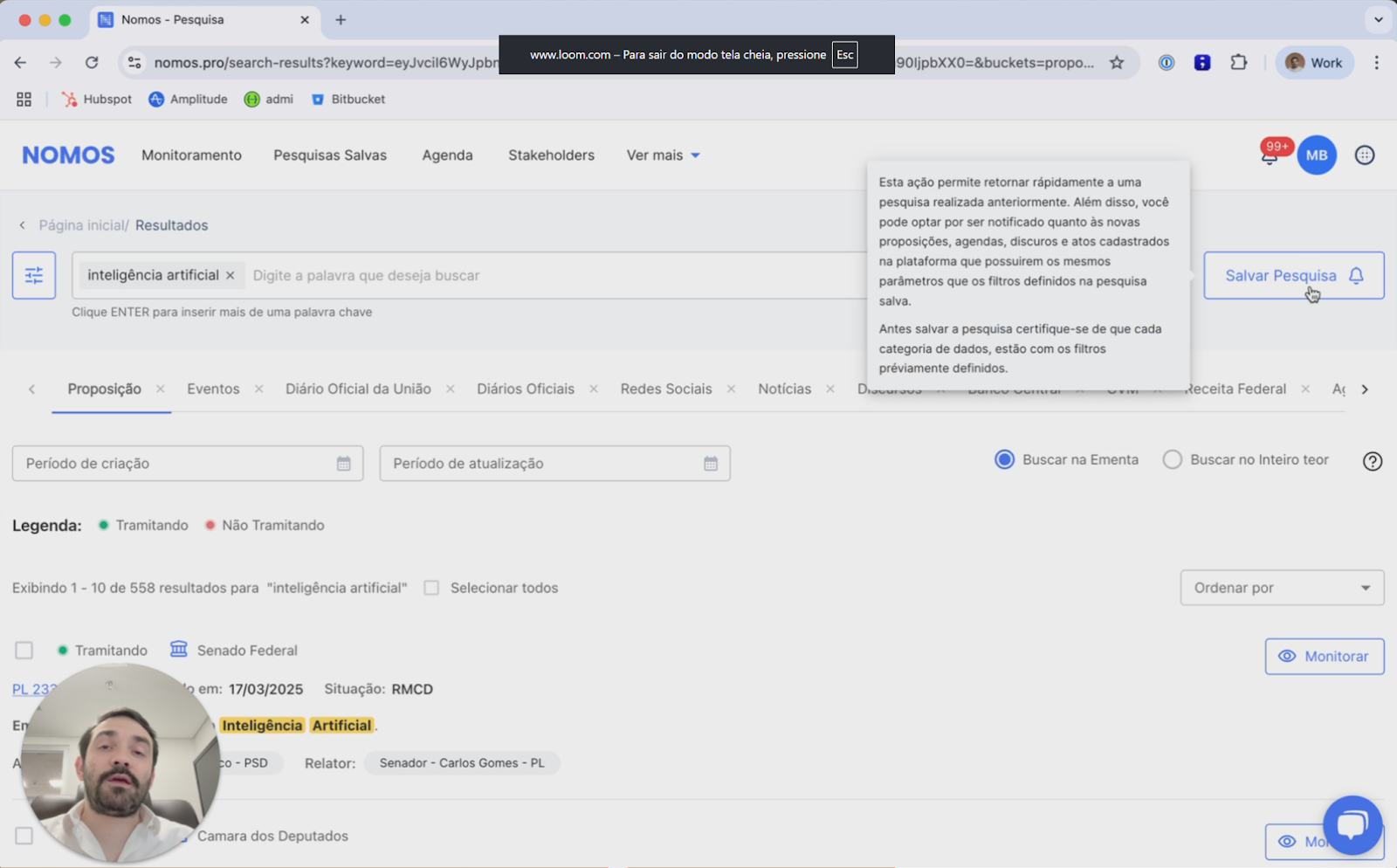
Task: Open Chrome apps grid in bookmarks bar
Action: click(24, 100)
